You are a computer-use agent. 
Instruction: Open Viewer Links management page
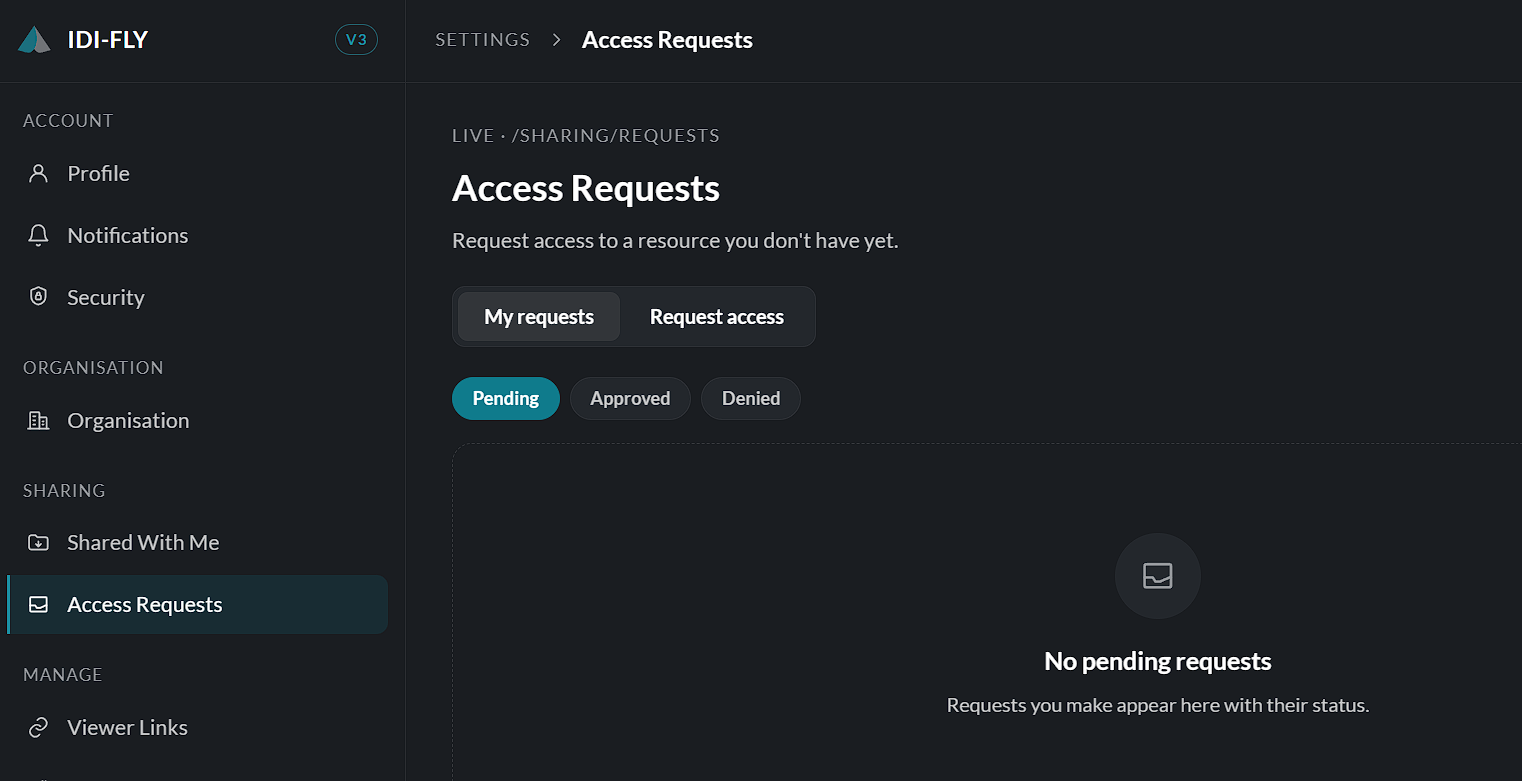[x=197, y=727]
